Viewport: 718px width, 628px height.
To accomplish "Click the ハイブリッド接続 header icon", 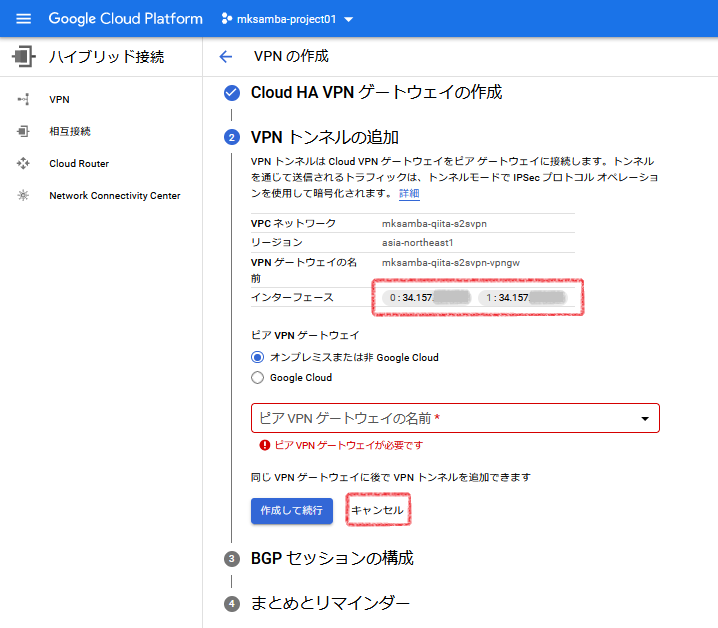I will (23, 57).
